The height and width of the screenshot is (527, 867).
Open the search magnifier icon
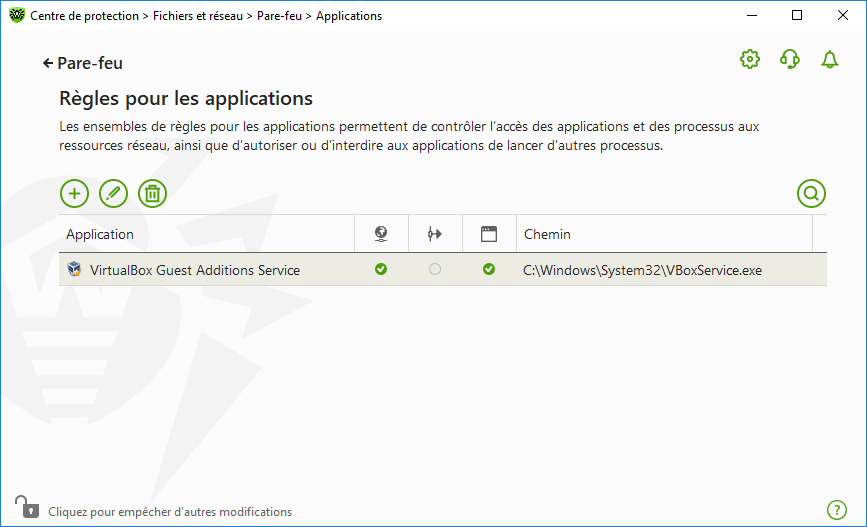pos(811,193)
